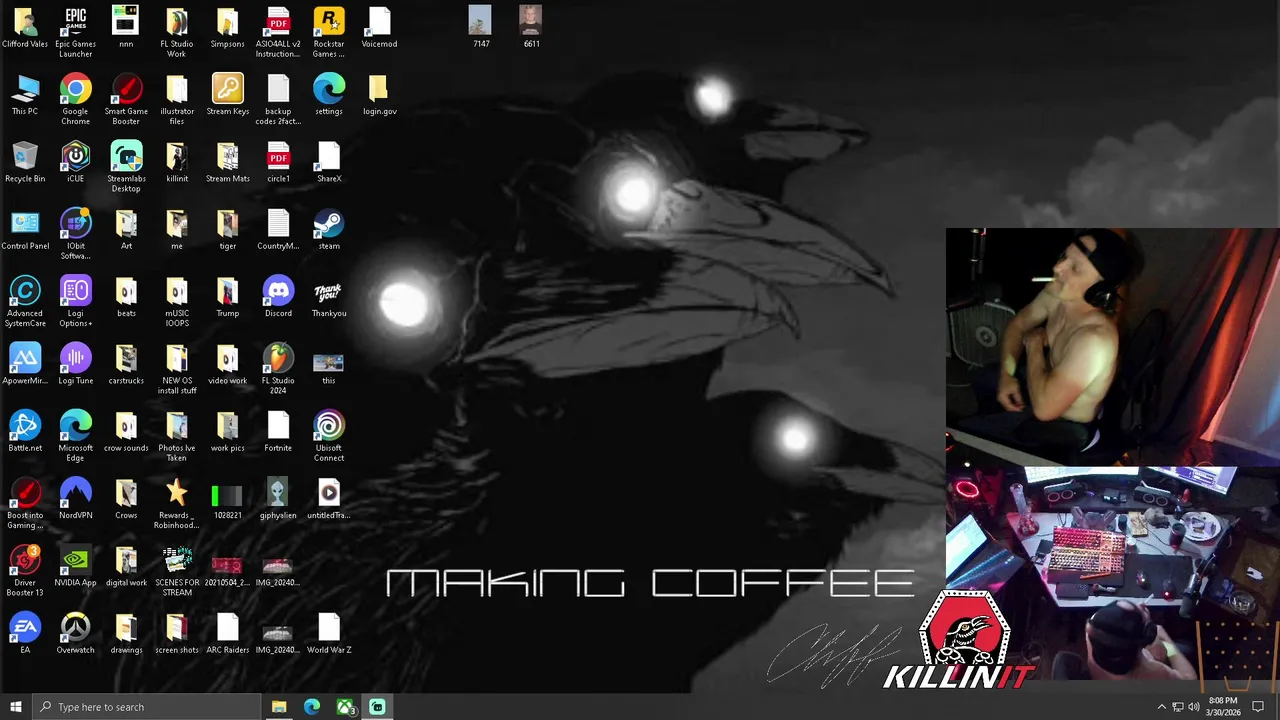
Task: Open the Discord shortcut
Action: click(278, 297)
